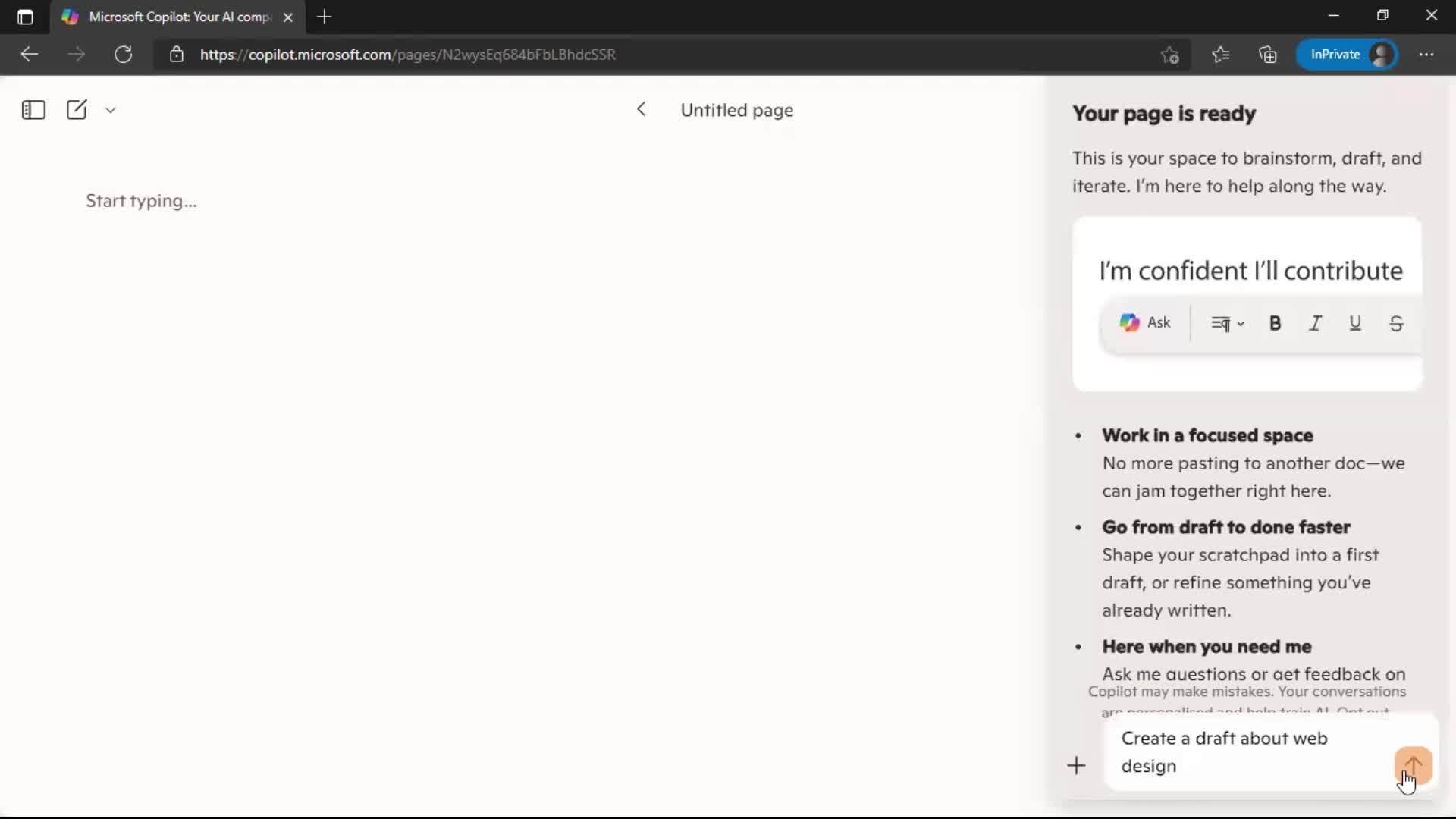Navigate back in the browser

tap(29, 55)
